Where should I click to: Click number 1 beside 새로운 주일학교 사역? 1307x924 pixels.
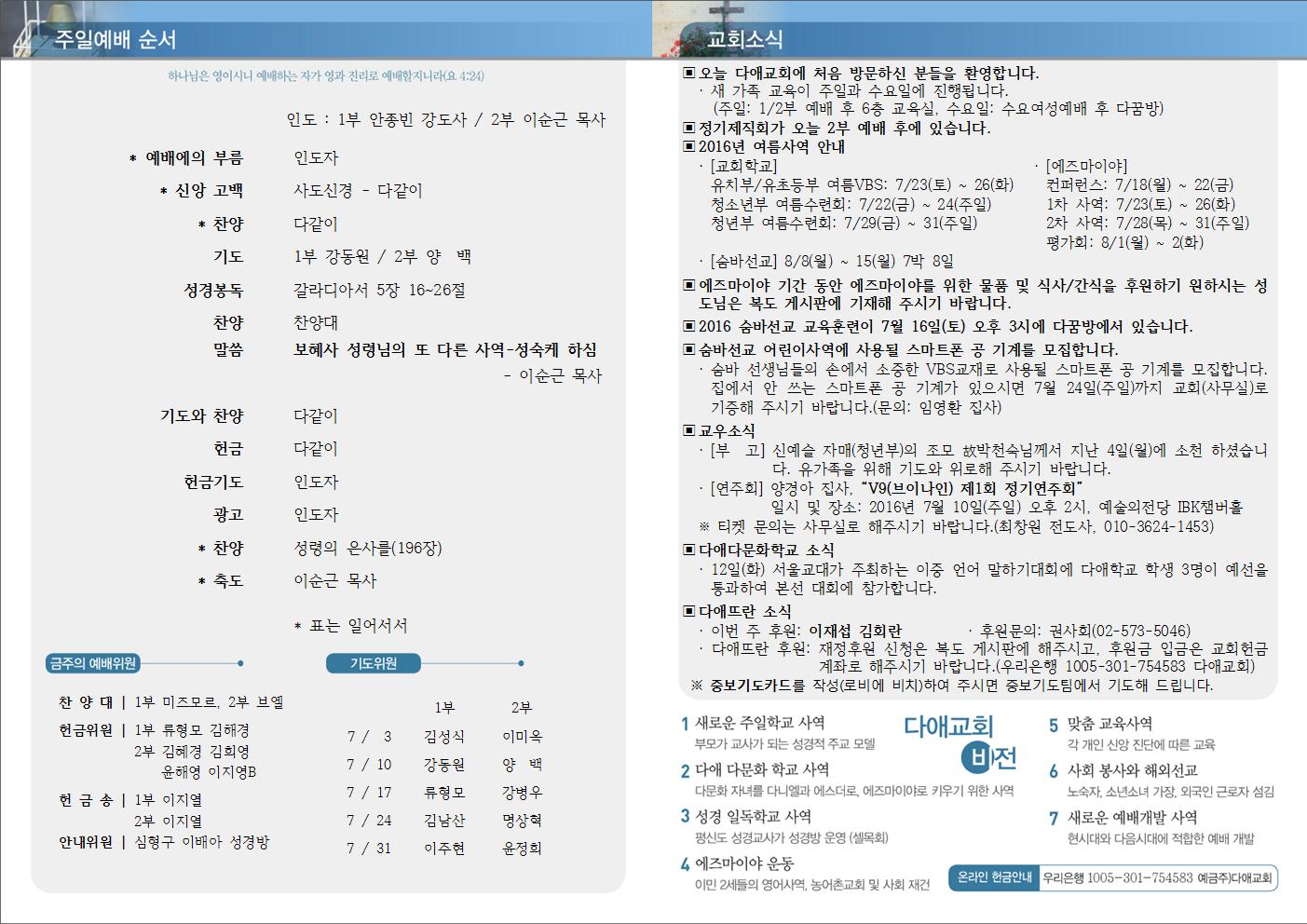click(685, 724)
